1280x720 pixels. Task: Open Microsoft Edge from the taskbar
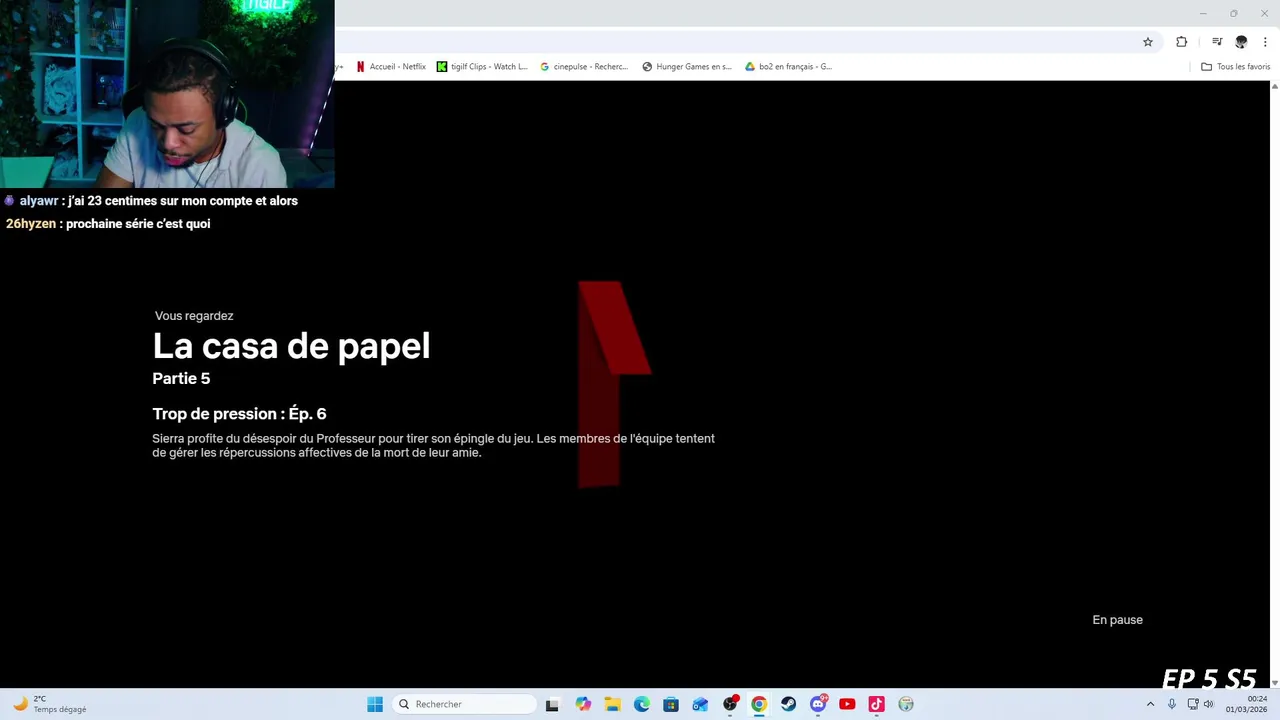[x=642, y=704]
